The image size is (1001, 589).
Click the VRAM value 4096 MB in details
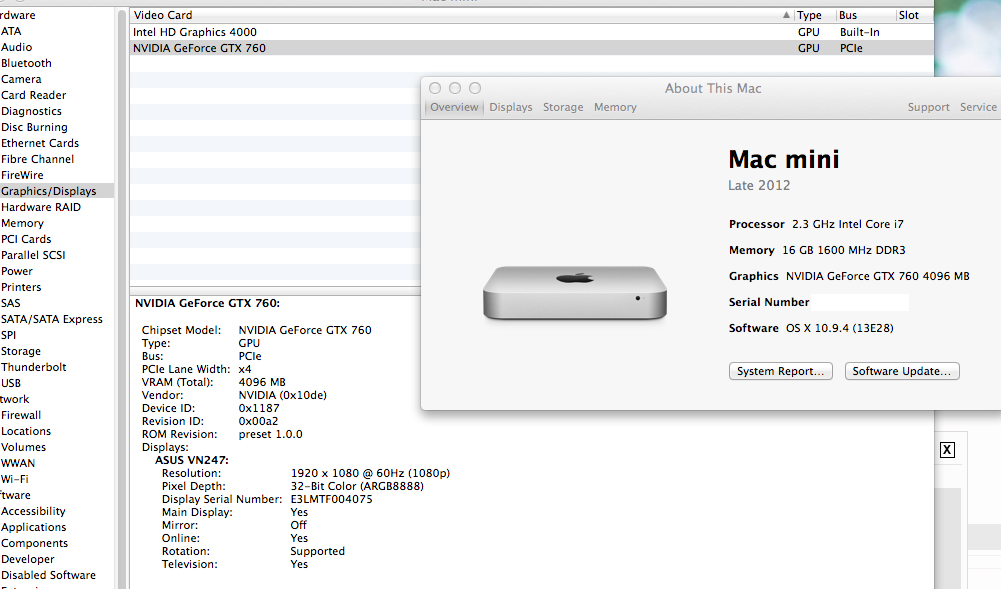coord(262,382)
